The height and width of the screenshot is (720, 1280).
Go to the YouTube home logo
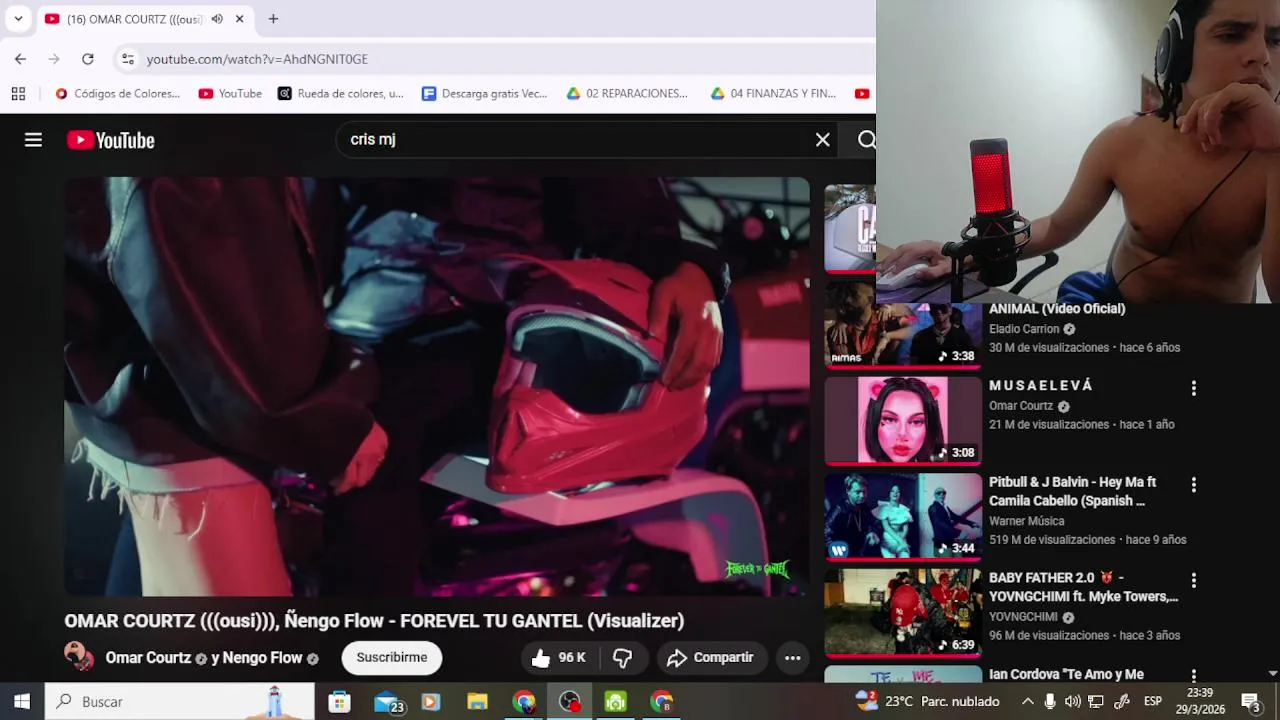click(111, 140)
